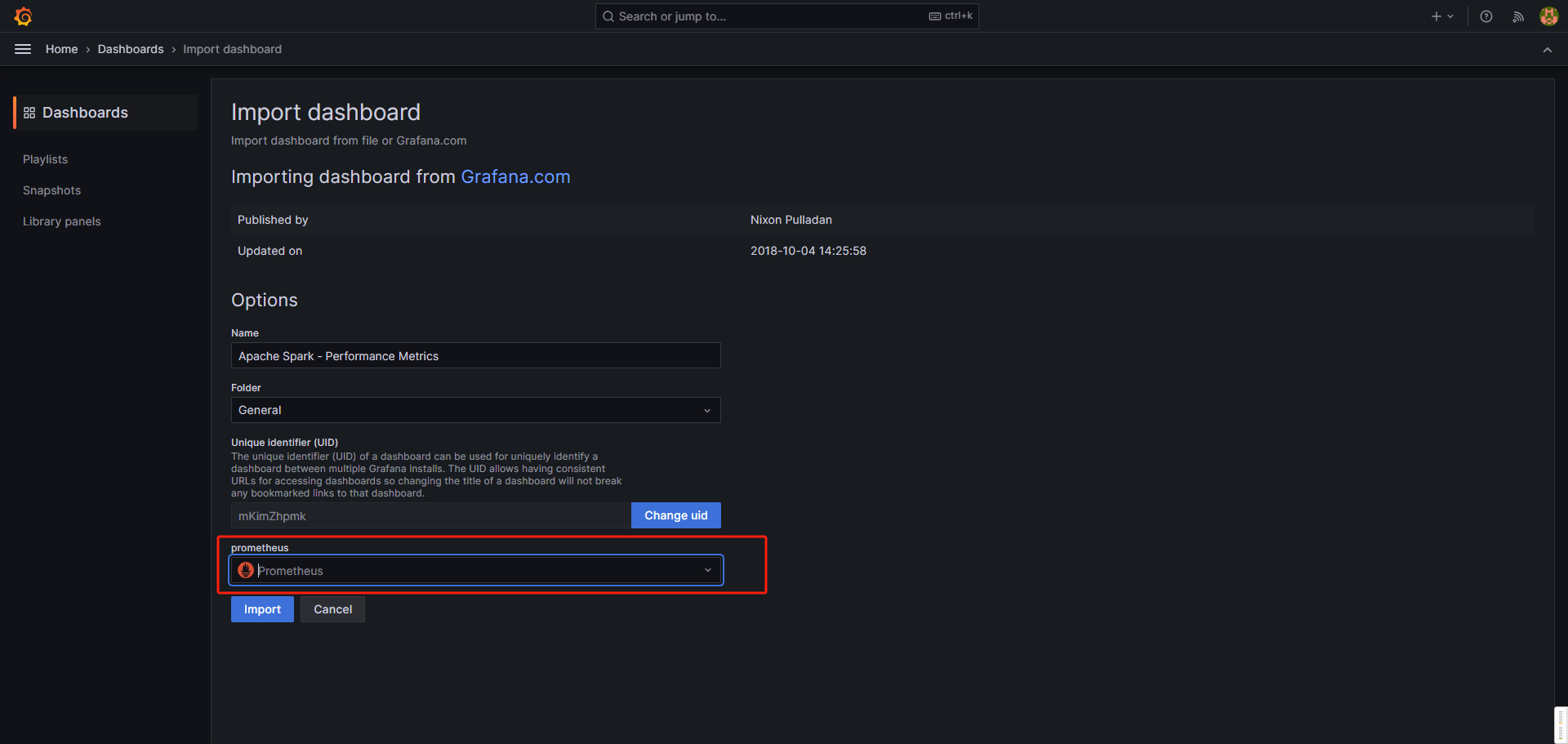Go to Dashboards breadcrumb

point(131,49)
